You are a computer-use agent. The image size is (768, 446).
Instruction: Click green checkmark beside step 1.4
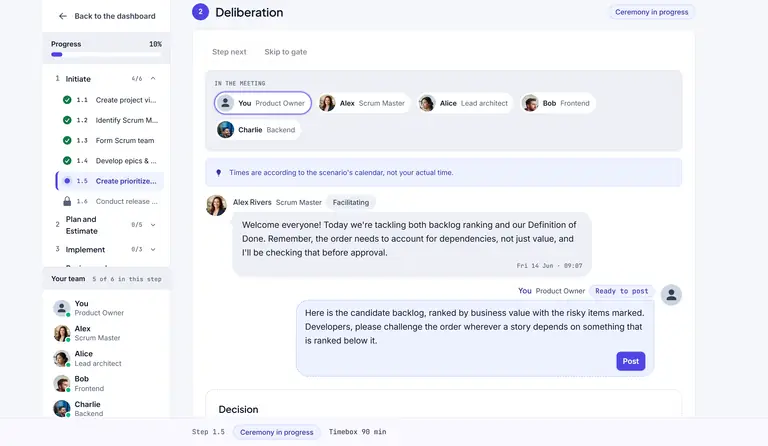[x=67, y=161]
